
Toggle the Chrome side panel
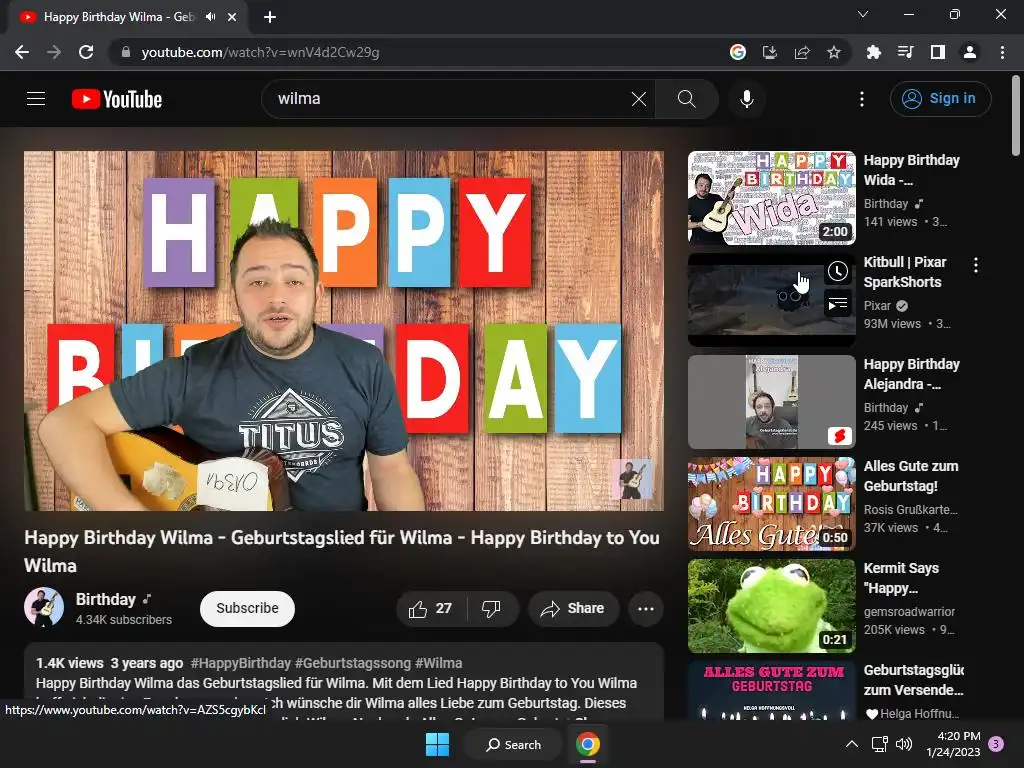(x=938, y=52)
